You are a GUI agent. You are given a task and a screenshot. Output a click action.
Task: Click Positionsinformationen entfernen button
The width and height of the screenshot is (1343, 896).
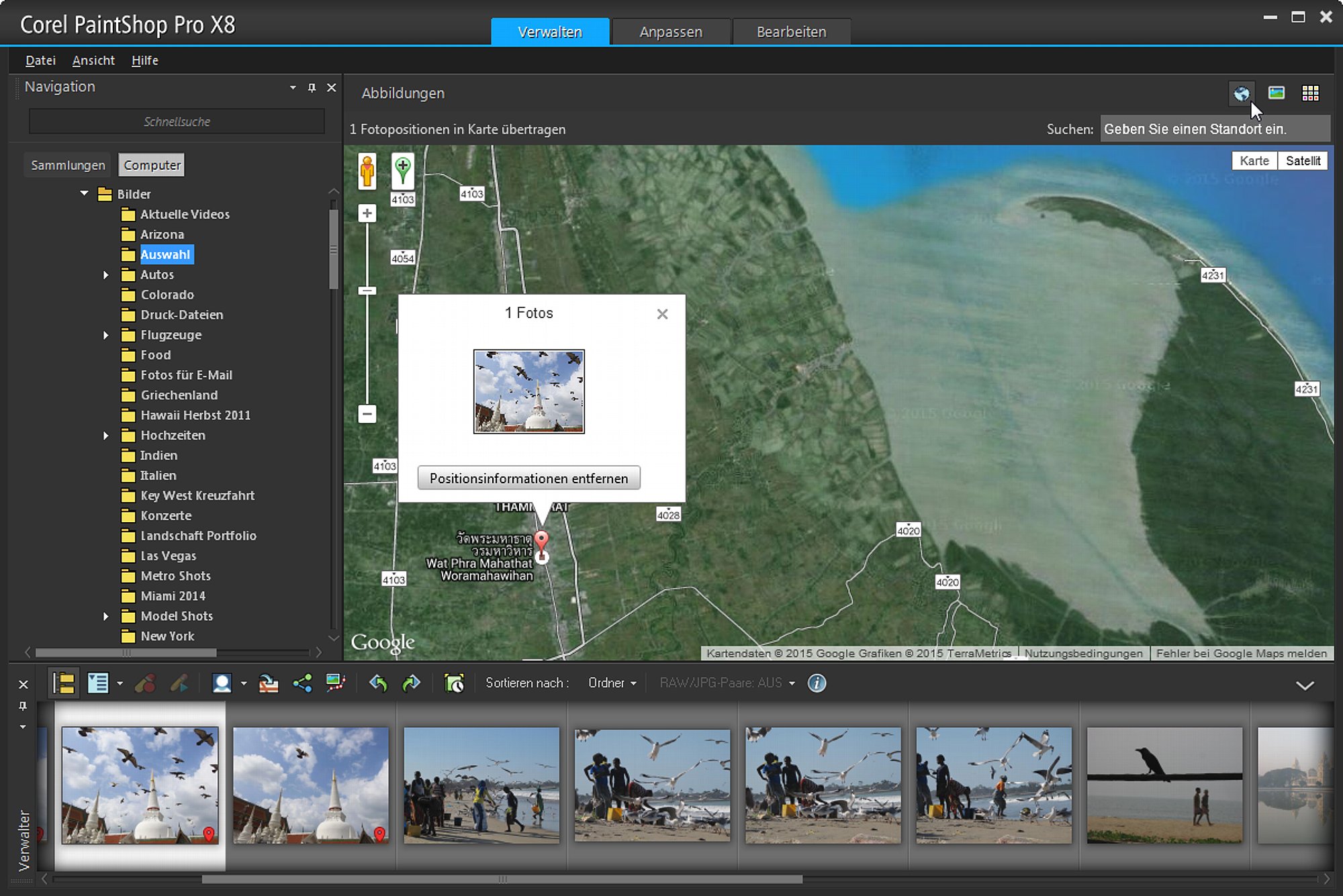click(x=528, y=479)
